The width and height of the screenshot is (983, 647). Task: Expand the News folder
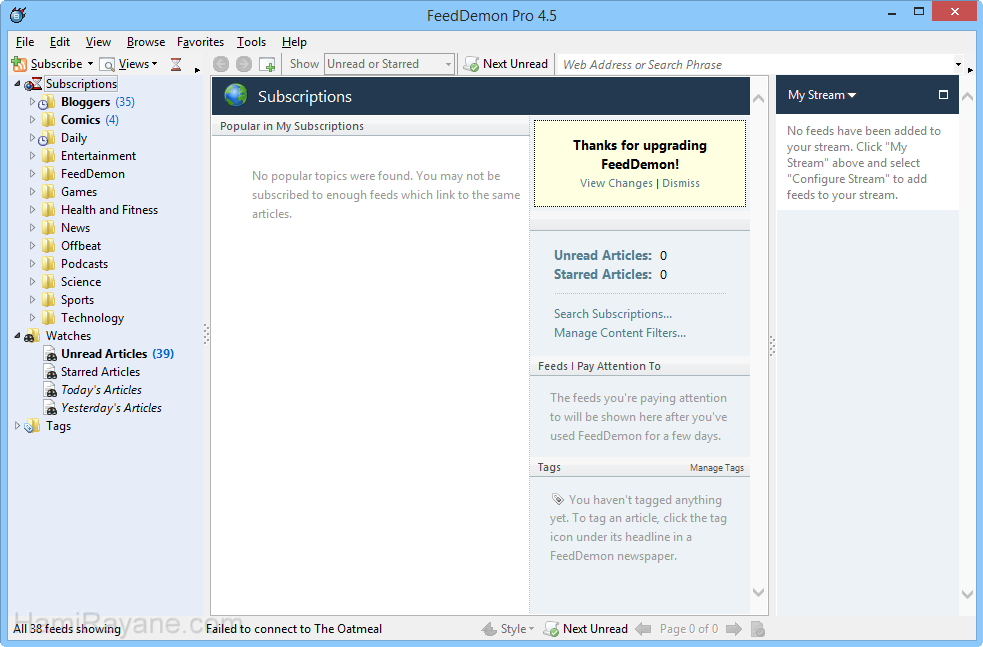point(32,228)
